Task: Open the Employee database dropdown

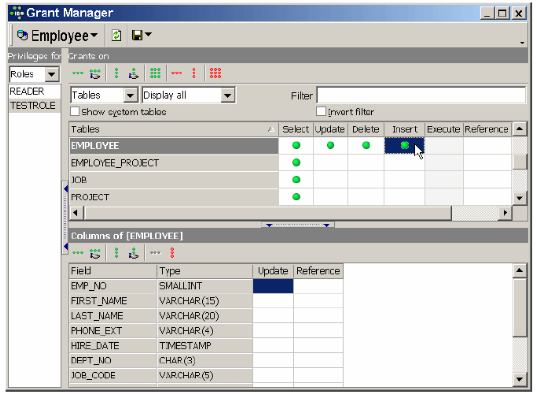Action: pos(94,35)
